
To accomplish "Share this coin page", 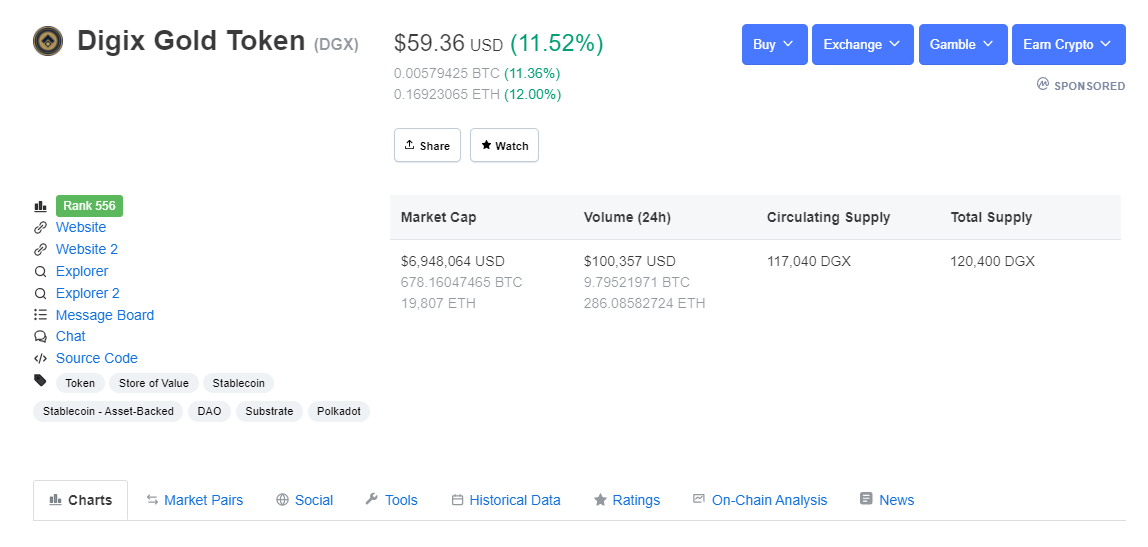I will 428,145.
